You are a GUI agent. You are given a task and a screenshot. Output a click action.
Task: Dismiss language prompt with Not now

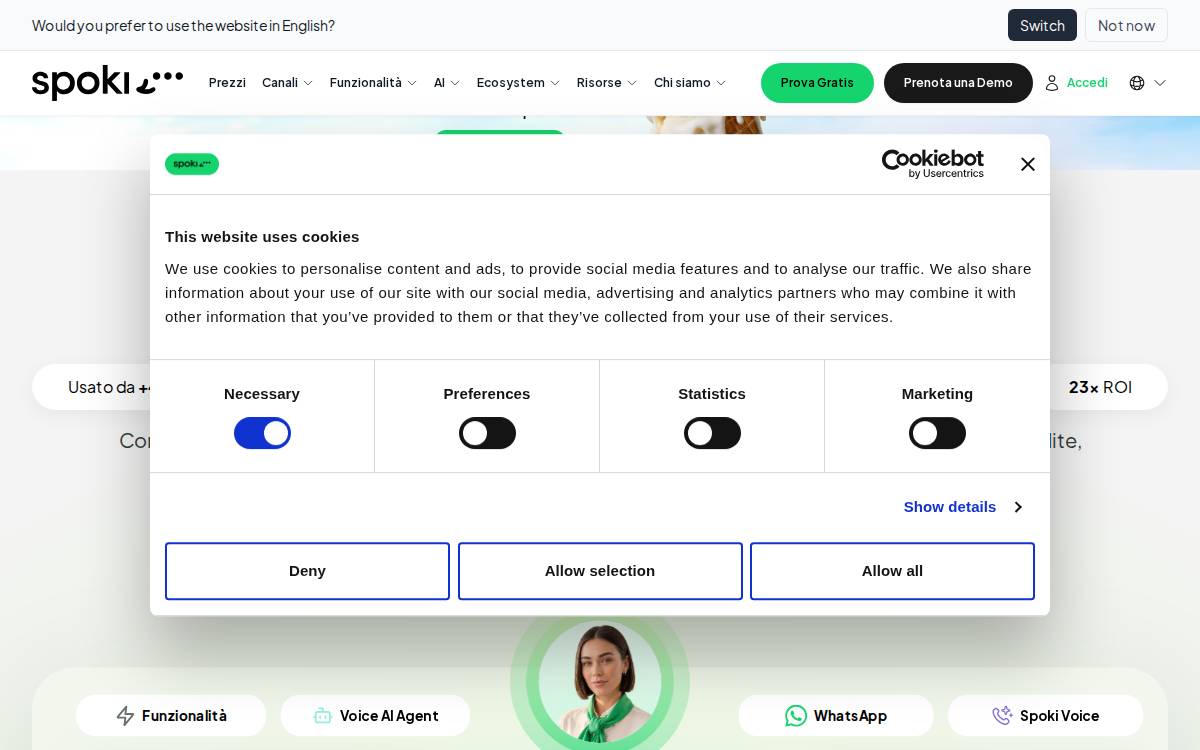click(1126, 25)
